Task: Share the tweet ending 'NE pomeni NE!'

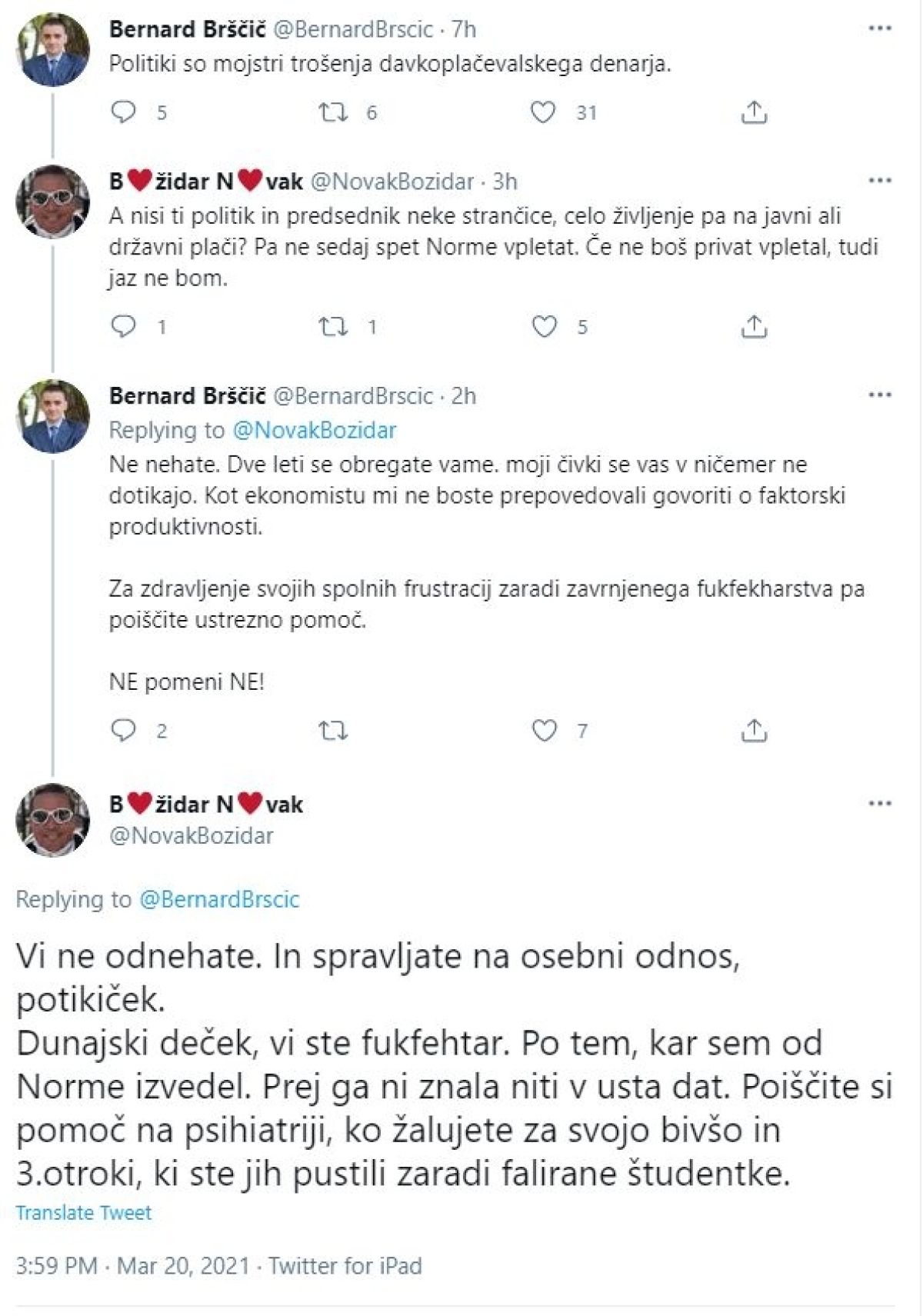Action: pyautogui.click(x=754, y=730)
